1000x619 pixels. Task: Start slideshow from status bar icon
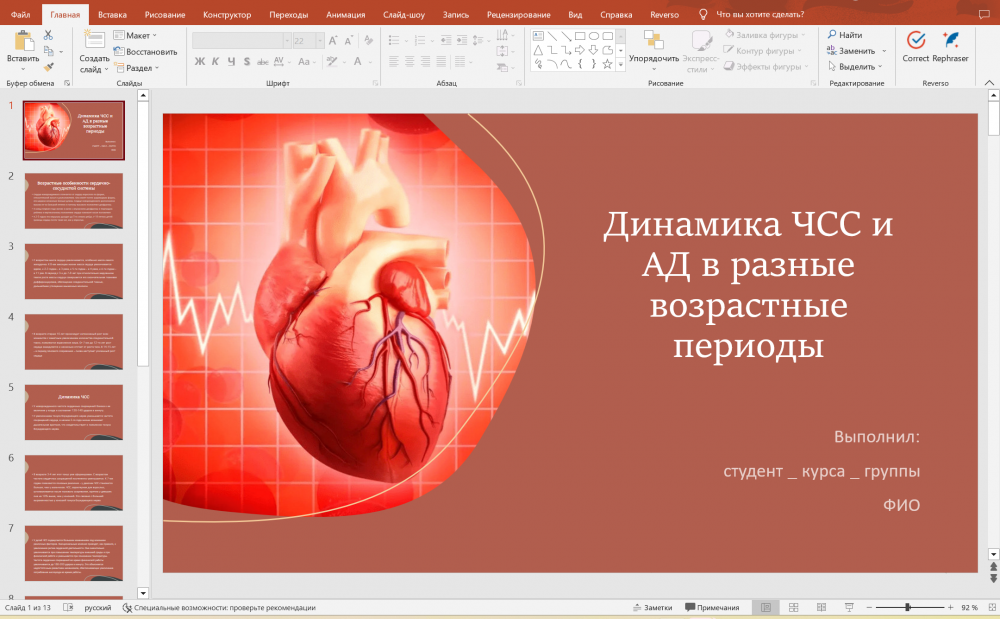coord(848,608)
